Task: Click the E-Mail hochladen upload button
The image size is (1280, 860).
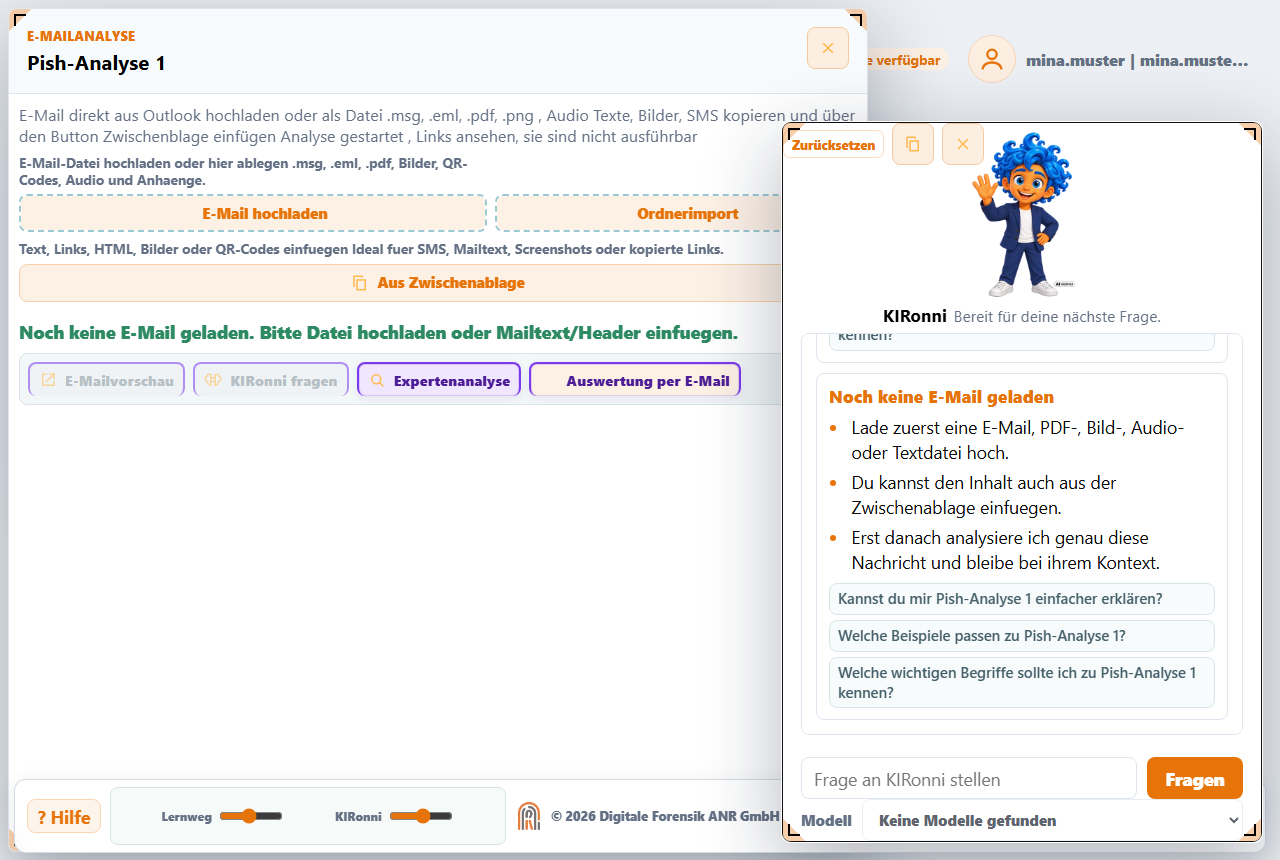Action: 253,213
